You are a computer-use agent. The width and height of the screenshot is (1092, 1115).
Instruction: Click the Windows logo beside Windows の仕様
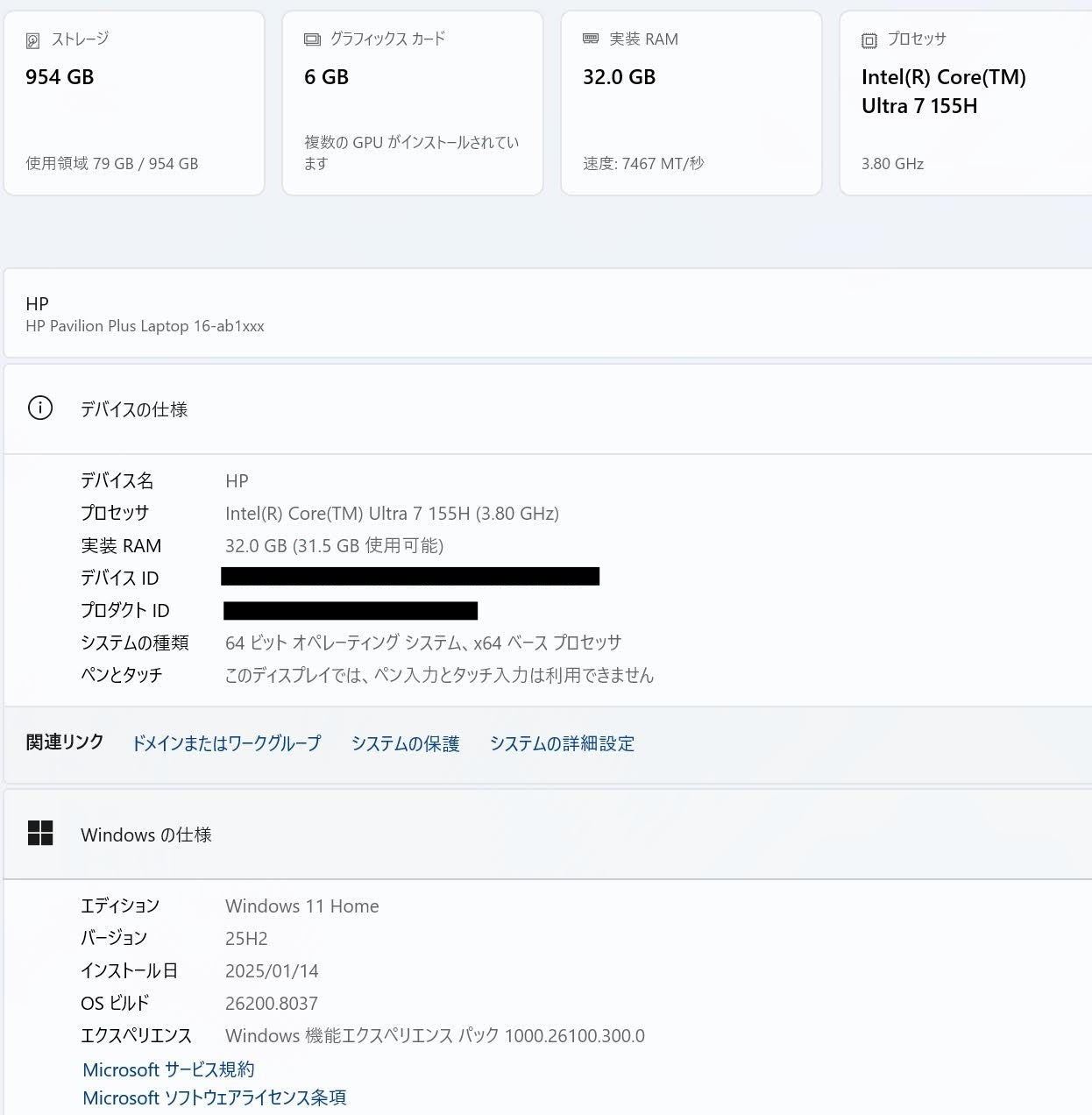[40, 834]
